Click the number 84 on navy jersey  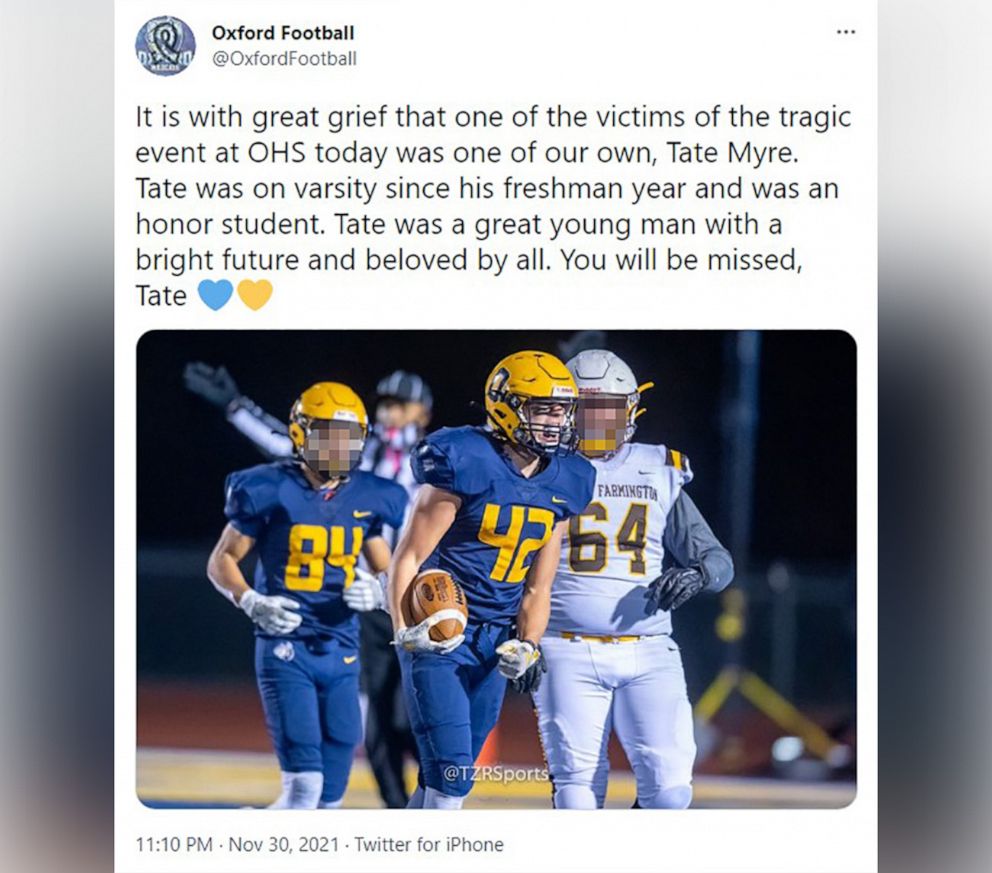[323, 558]
